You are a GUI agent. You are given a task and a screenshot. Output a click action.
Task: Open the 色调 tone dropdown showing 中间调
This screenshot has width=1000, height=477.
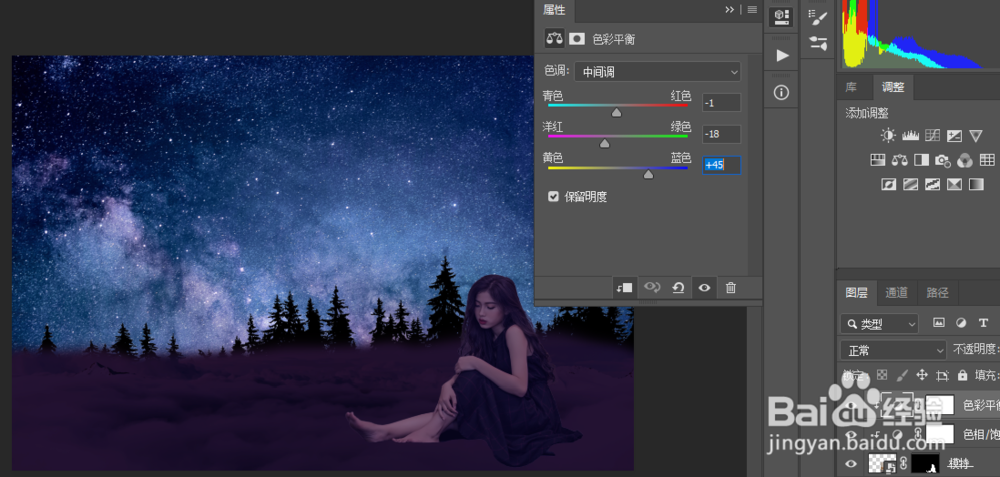[x=658, y=72]
